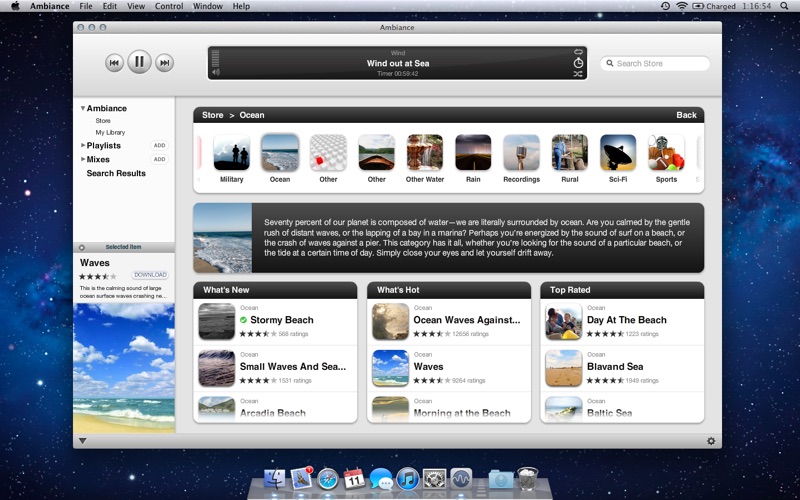Focus the Search Store field
The height and width of the screenshot is (500, 800).
pyautogui.click(x=655, y=63)
